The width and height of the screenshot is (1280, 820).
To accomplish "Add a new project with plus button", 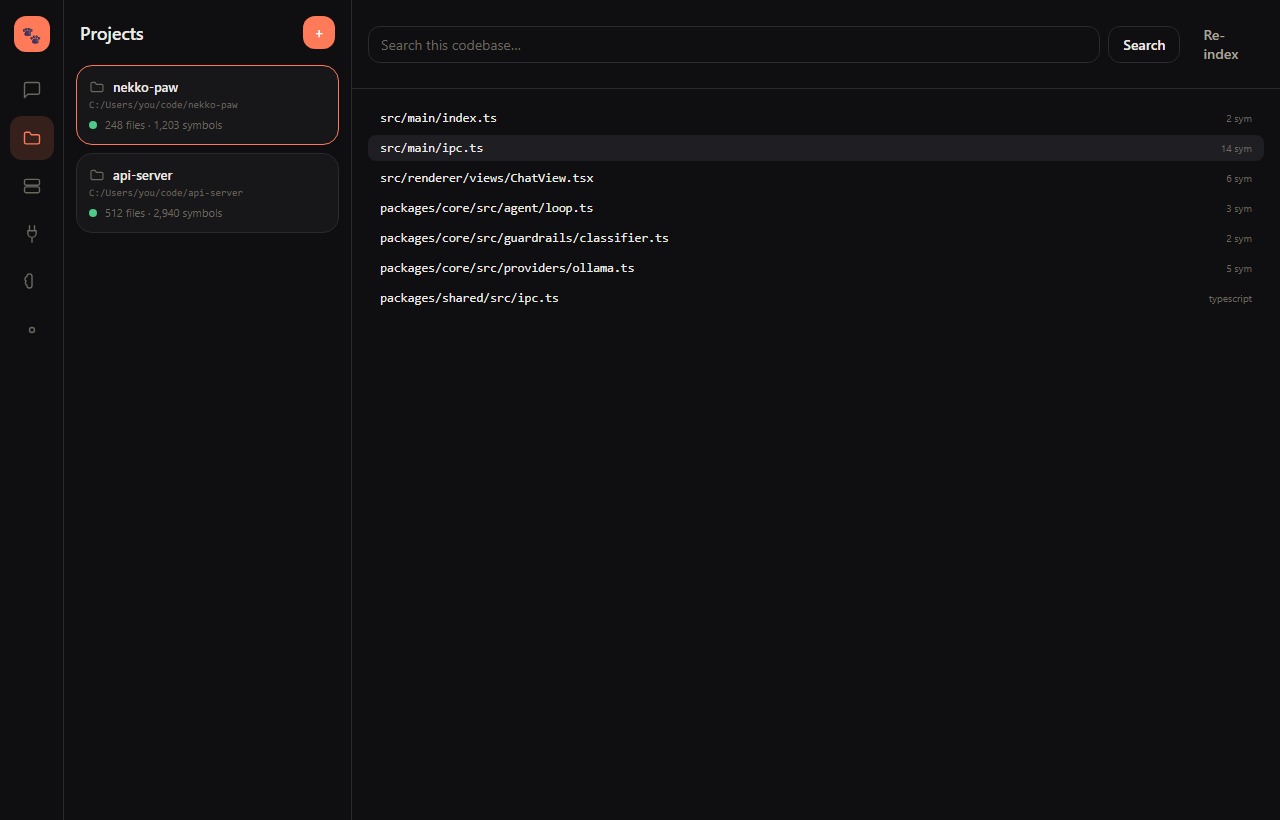I will pos(319,33).
